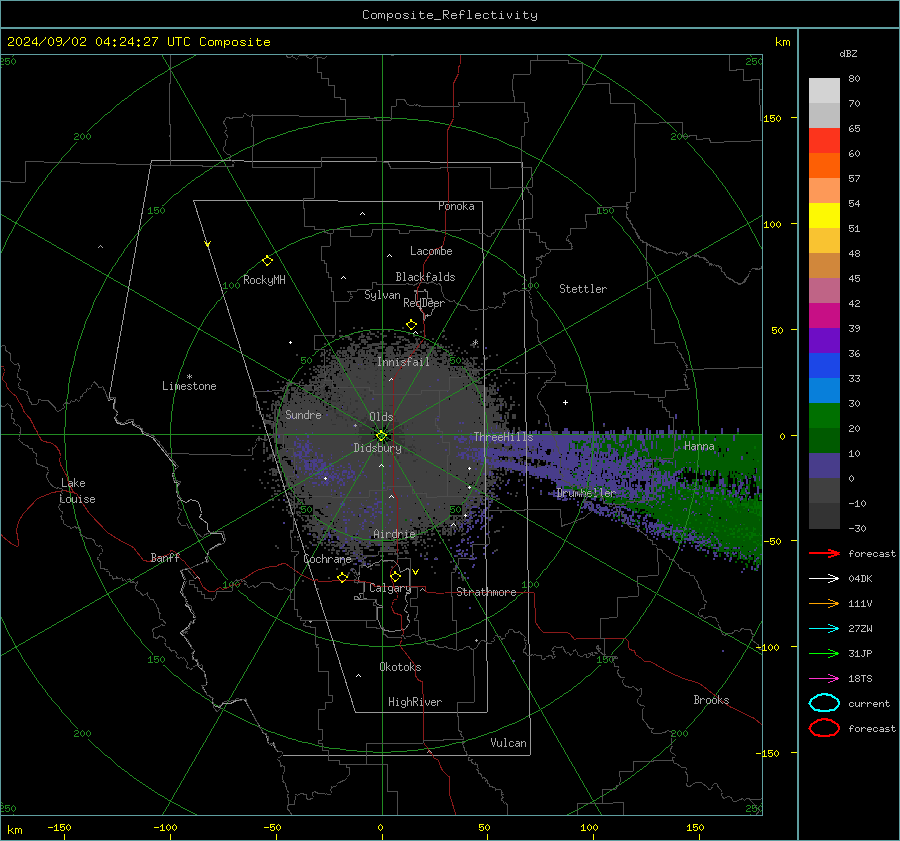Click the Stettler city label
The width and height of the screenshot is (900, 841).
pos(583,289)
